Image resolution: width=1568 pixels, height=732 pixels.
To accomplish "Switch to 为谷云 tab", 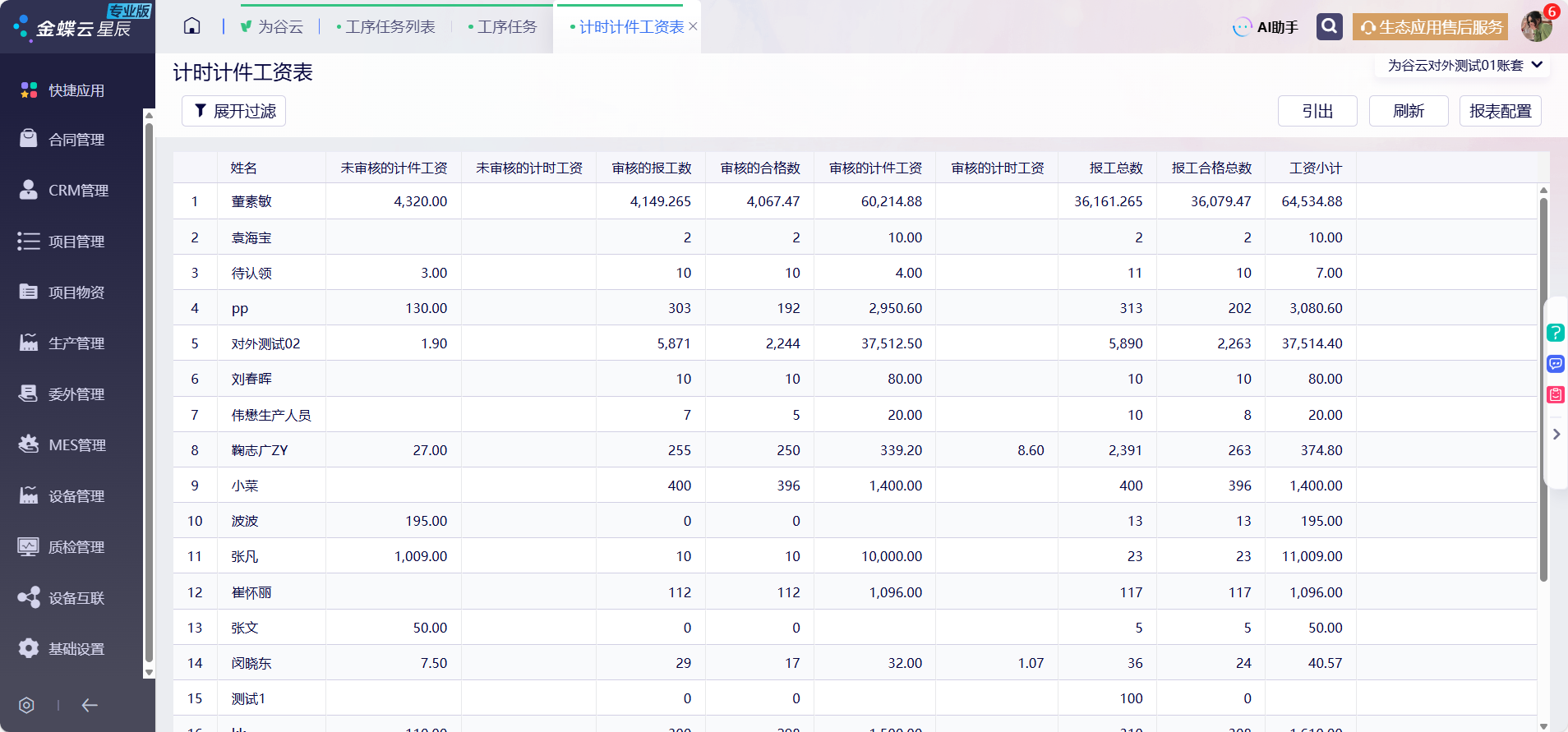I will pyautogui.click(x=272, y=26).
